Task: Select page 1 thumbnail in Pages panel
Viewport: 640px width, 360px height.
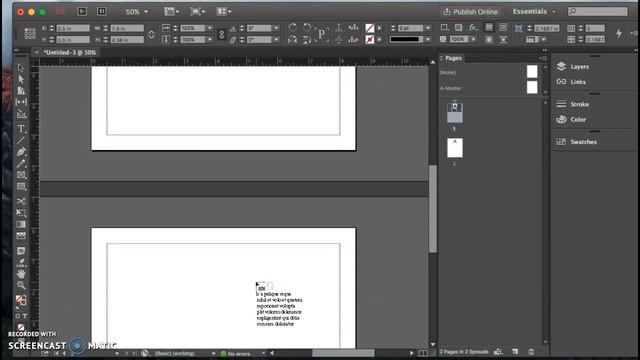Action: tap(455, 113)
